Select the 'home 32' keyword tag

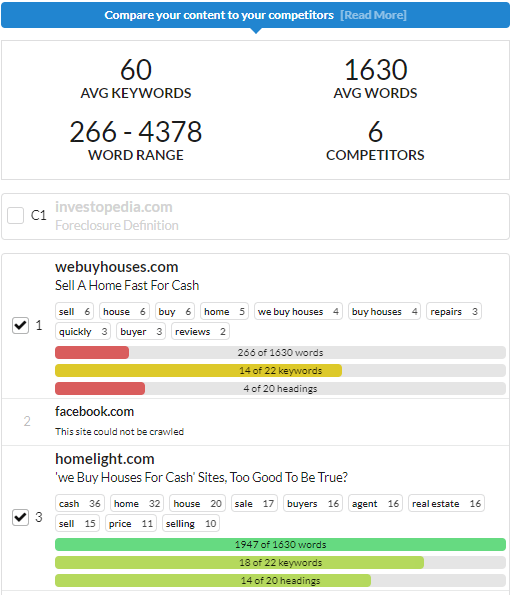point(137,504)
